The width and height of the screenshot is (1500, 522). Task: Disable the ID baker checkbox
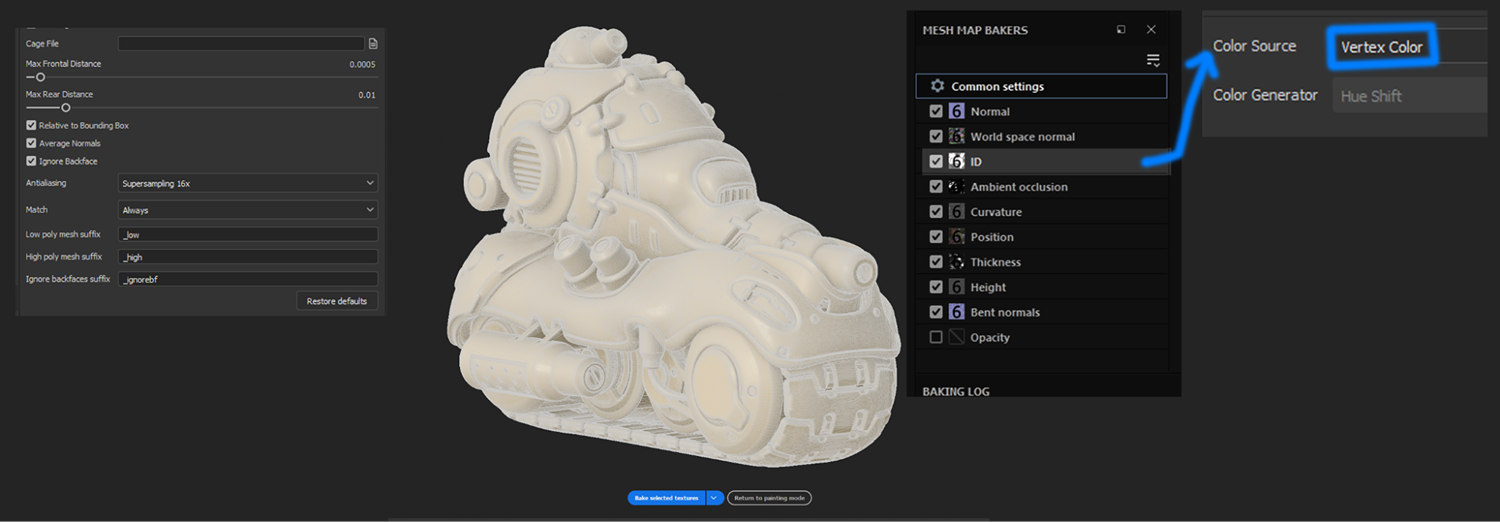click(x=936, y=161)
